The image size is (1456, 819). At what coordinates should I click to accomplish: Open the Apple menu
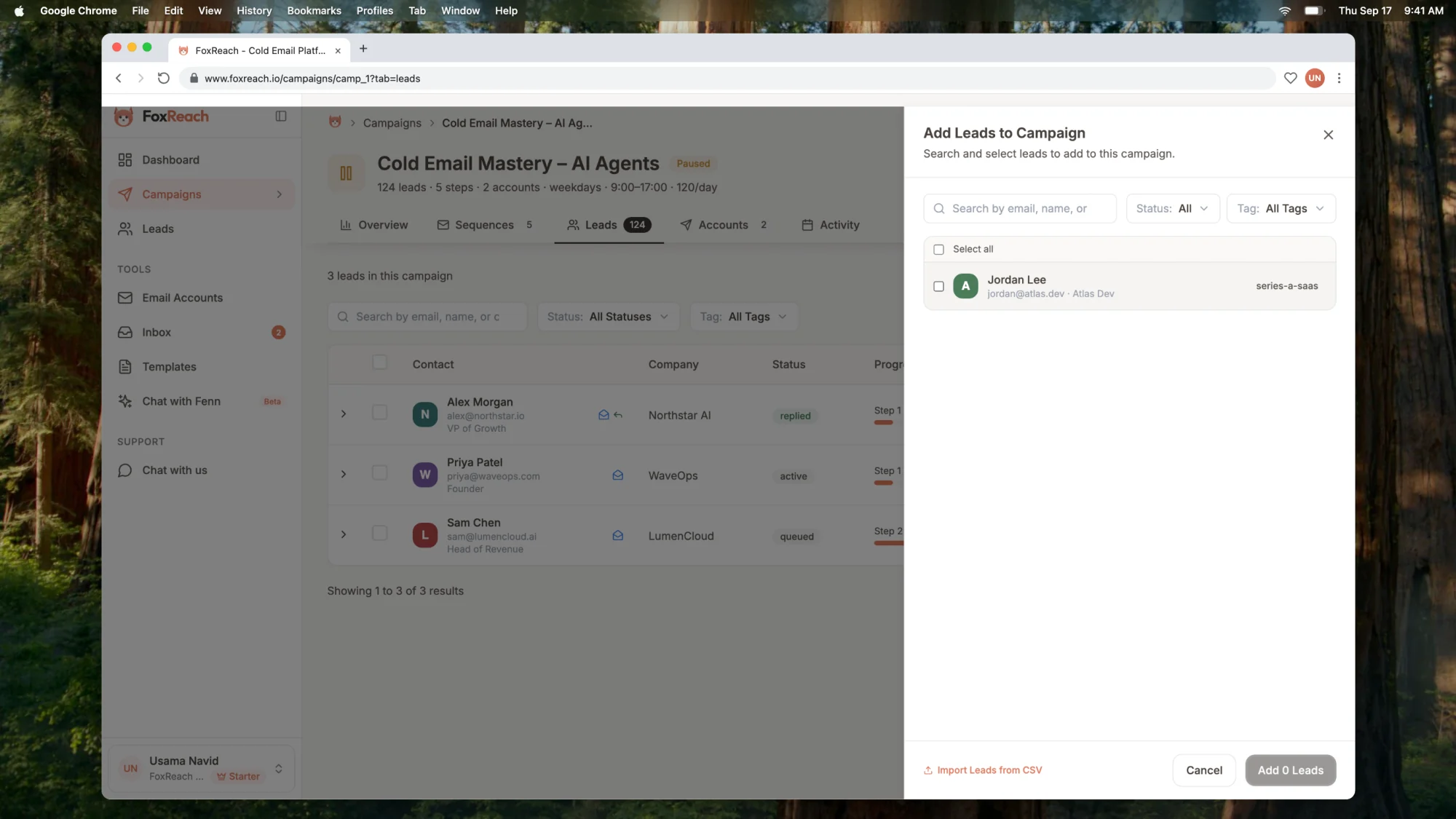[19, 11]
